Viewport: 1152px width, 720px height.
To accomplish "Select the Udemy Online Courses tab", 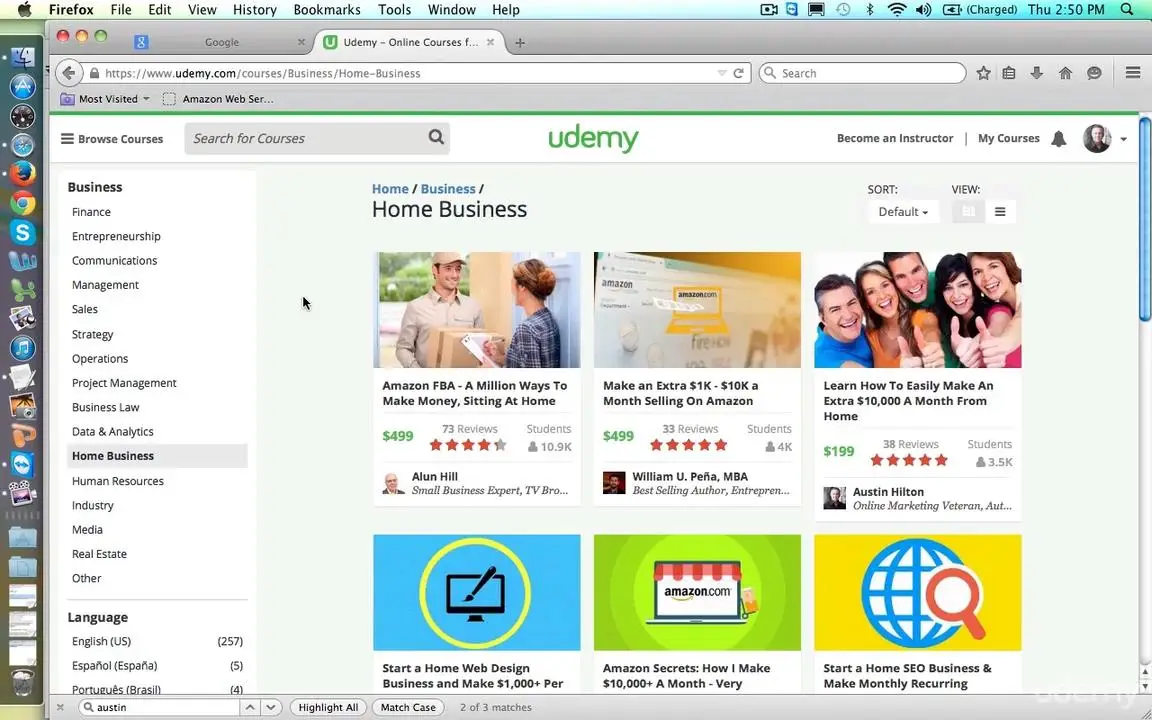I will [408, 43].
